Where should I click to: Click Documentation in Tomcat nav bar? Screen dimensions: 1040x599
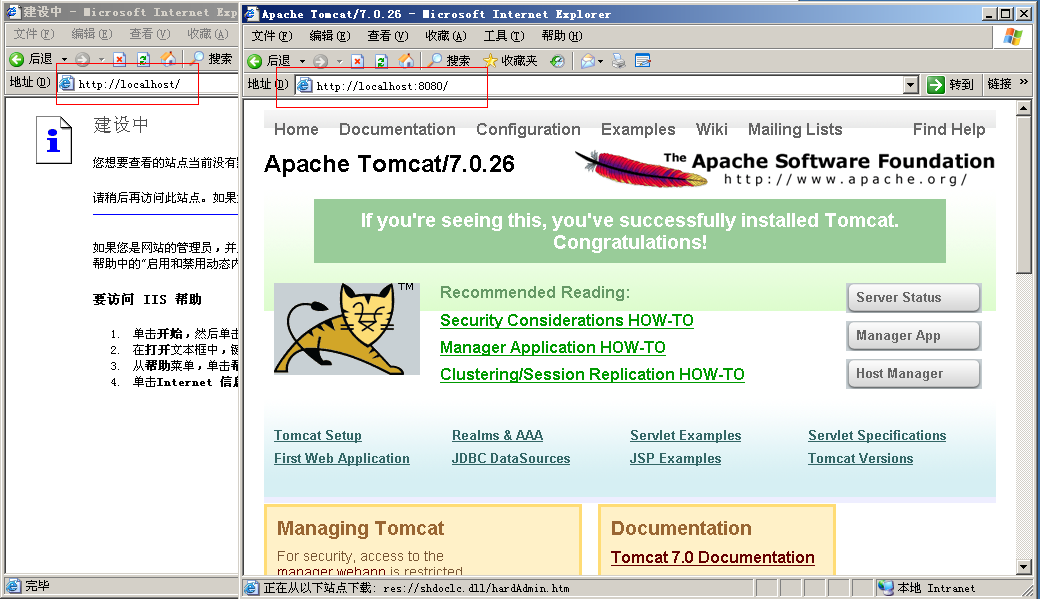[x=397, y=129]
